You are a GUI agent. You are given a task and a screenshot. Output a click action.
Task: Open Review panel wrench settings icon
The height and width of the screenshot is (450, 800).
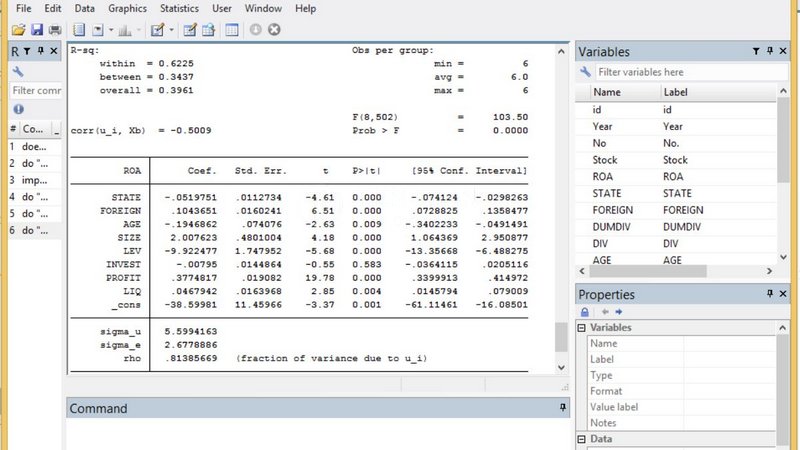pyautogui.click(x=18, y=71)
